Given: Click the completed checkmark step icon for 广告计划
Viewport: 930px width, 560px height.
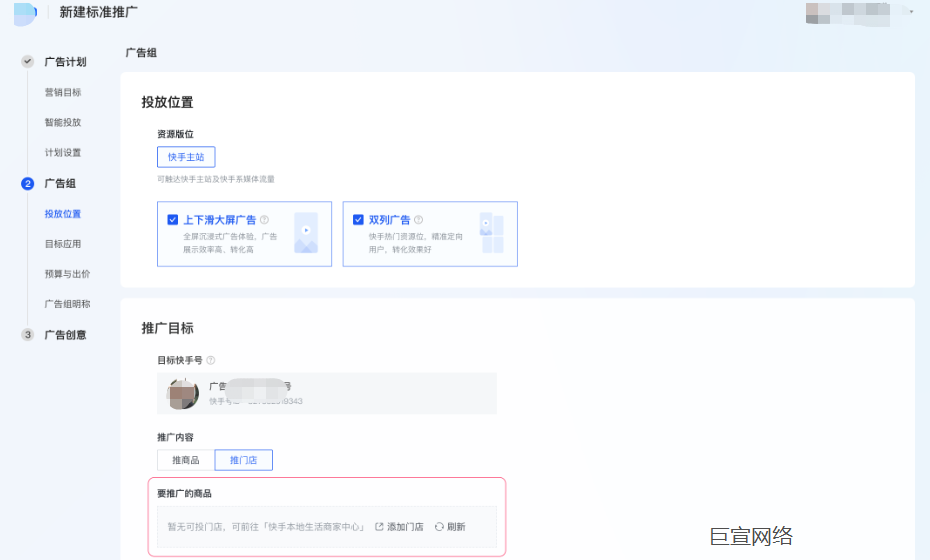Looking at the screenshot, I should click(x=27, y=61).
